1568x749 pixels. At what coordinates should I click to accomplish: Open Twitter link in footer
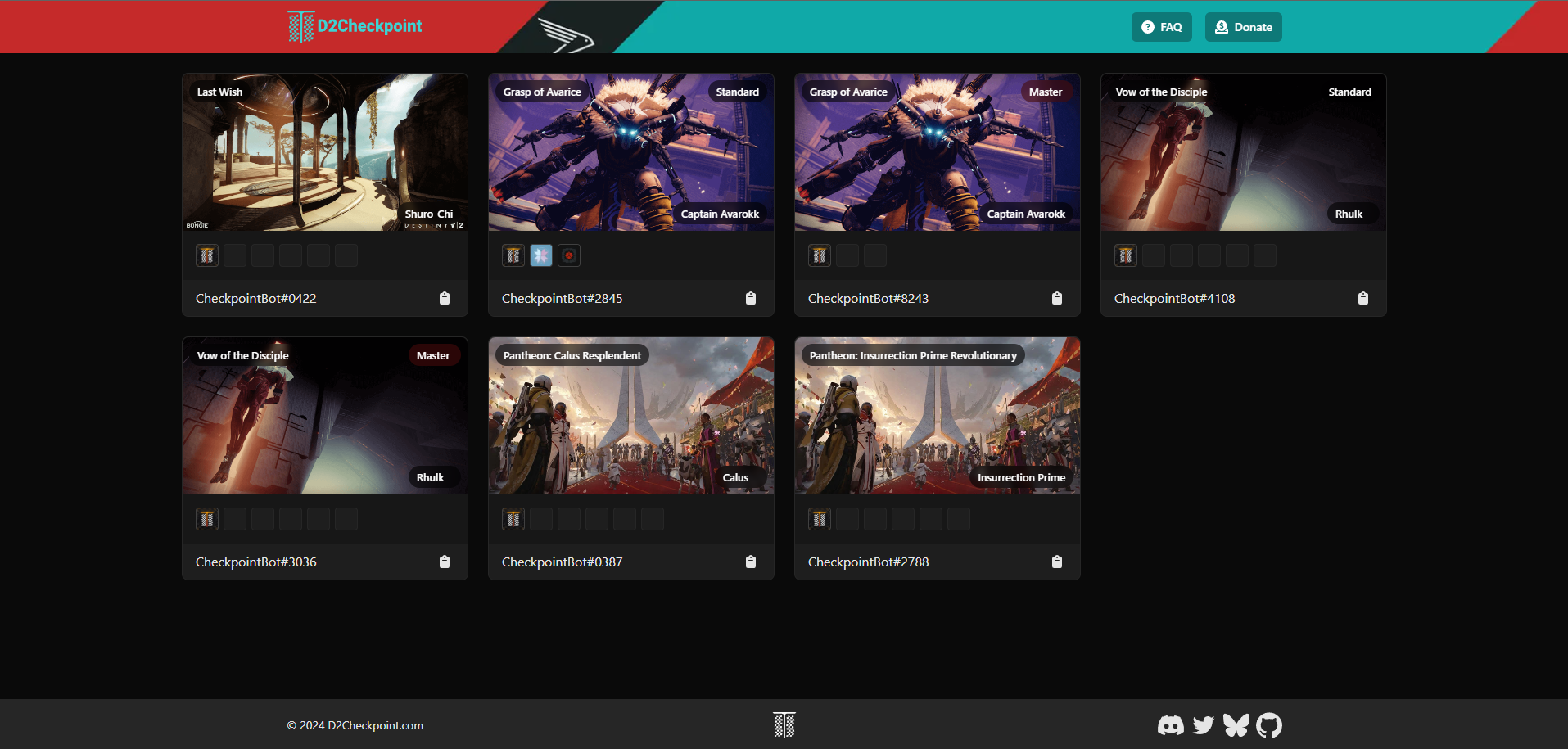click(1204, 725)
